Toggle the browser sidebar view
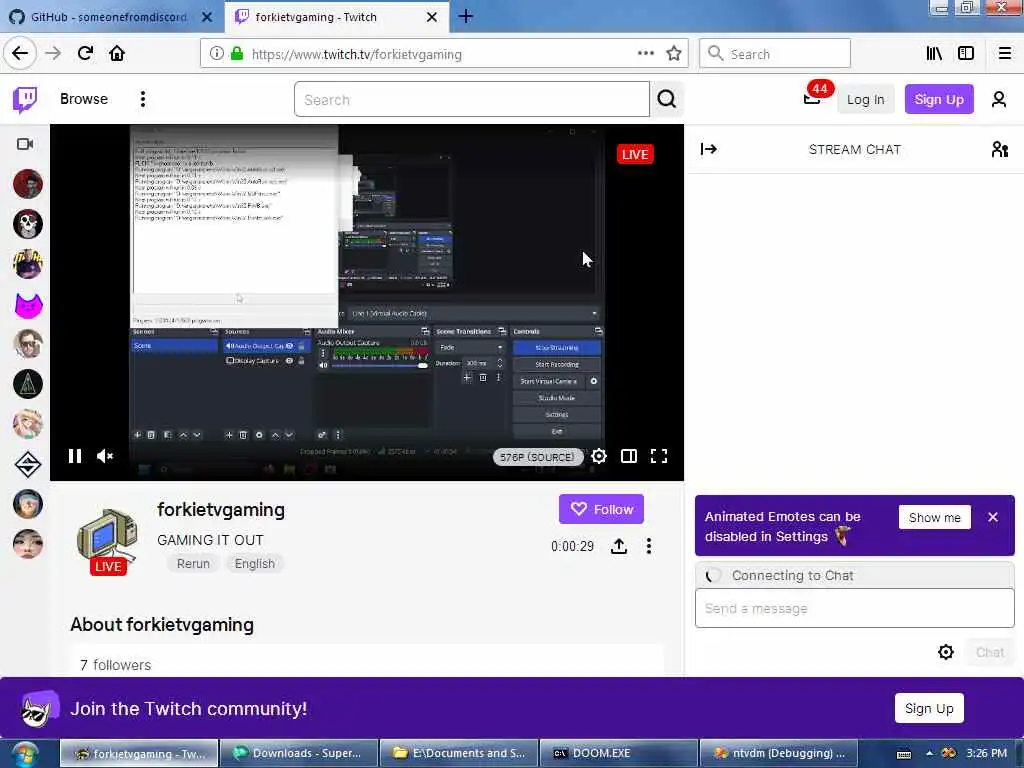The width and height of the screenshot is (1024, 768). [x=966, y=54]
